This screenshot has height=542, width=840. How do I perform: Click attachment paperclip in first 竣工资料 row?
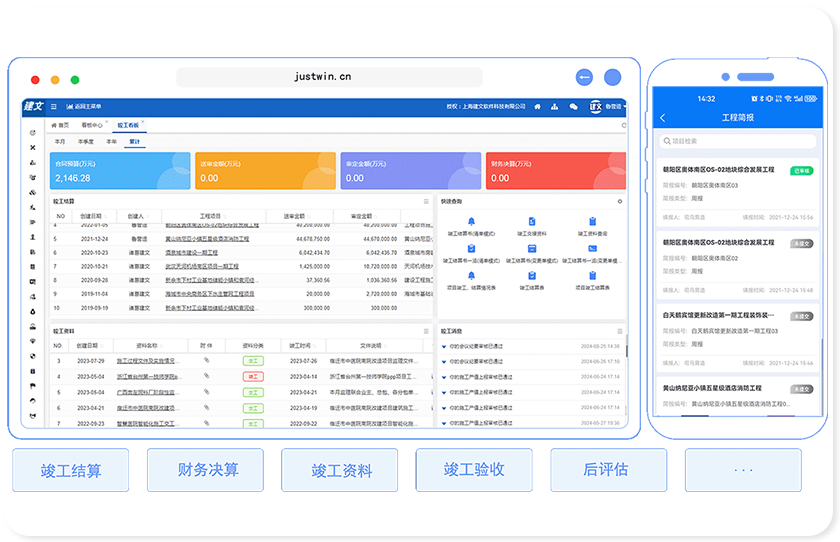(x=206, y=360)
